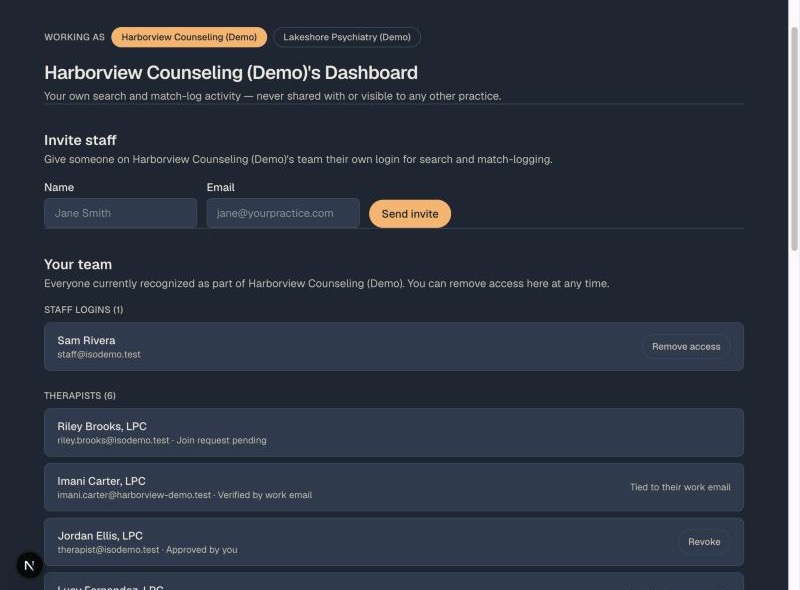The image size is (800, 590).
Task: Click imani.carter@harborview-demo.test verified line
Action: point(185,495)
